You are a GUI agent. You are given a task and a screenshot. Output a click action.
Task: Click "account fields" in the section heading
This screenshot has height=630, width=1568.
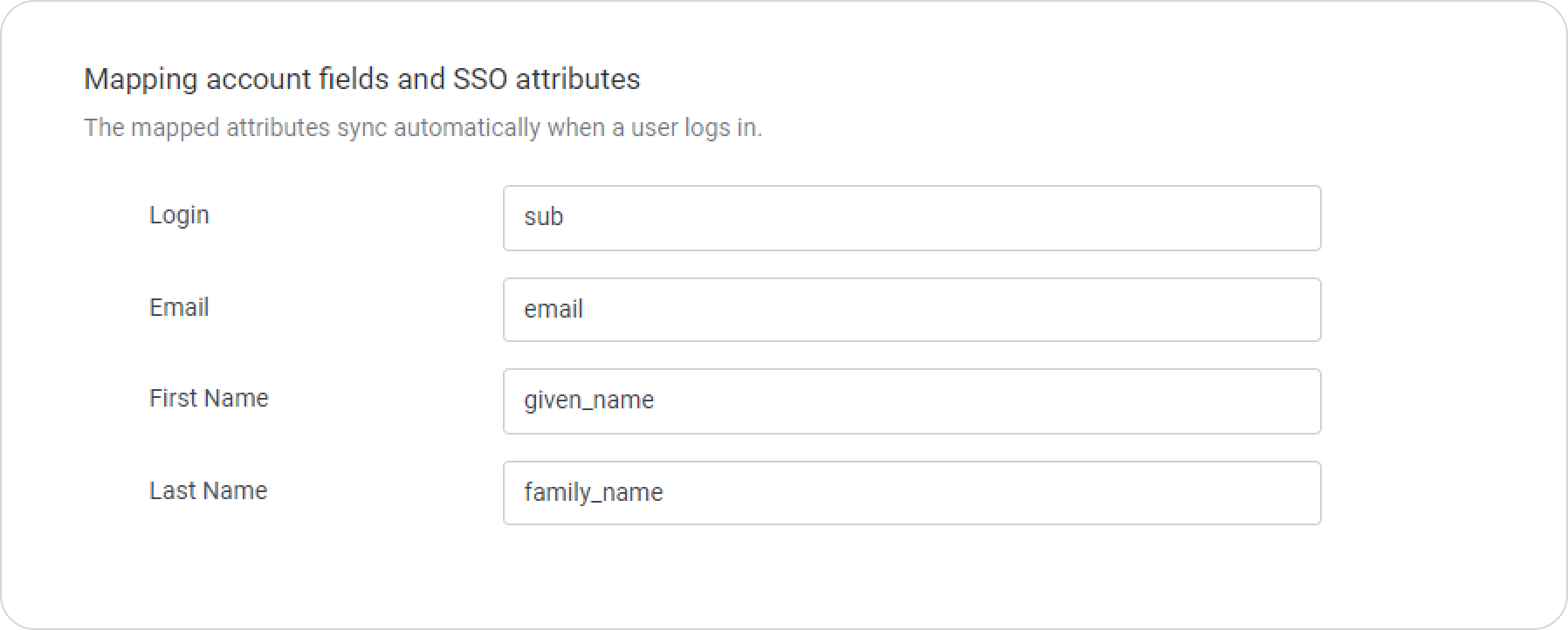pyautogui.click(x=298, y=79)
